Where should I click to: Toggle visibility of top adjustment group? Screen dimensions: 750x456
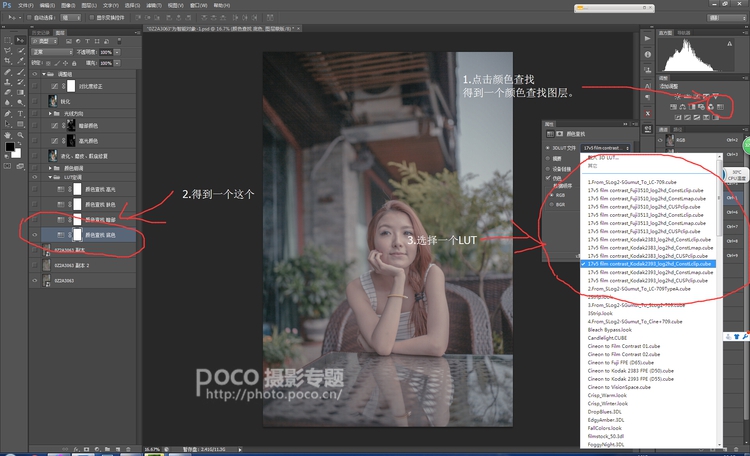34,74
